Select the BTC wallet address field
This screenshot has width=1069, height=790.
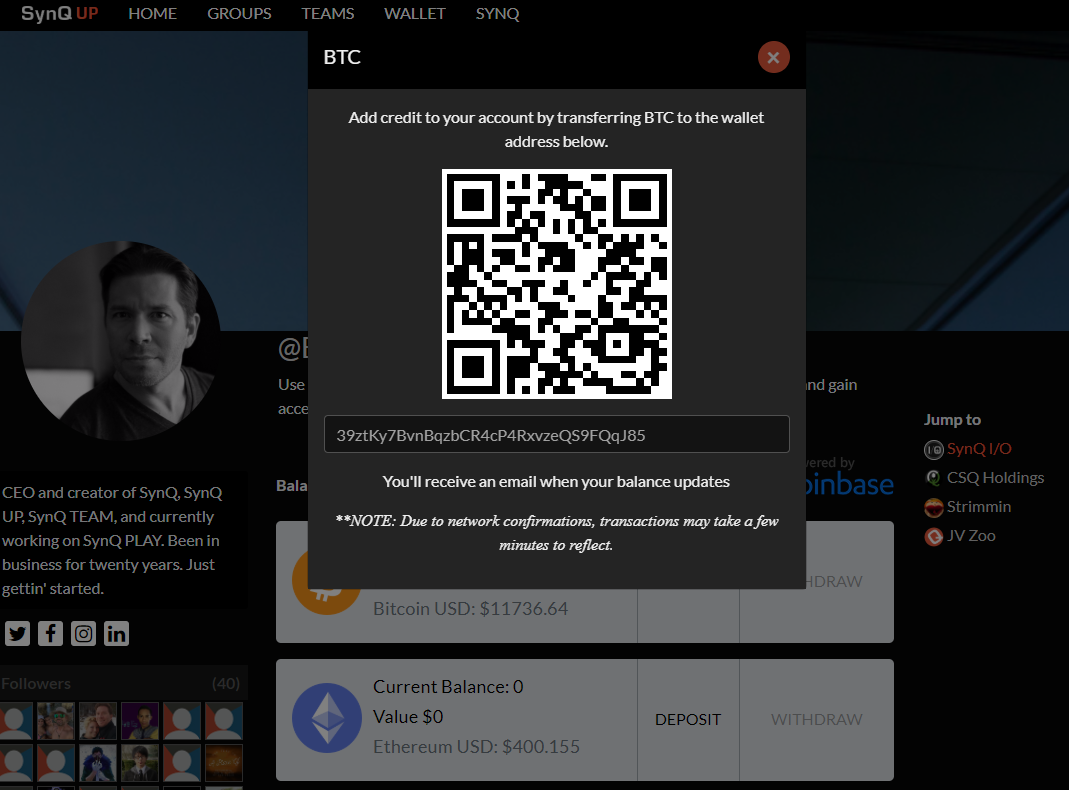pyautogui.click(x=557, y=434)
